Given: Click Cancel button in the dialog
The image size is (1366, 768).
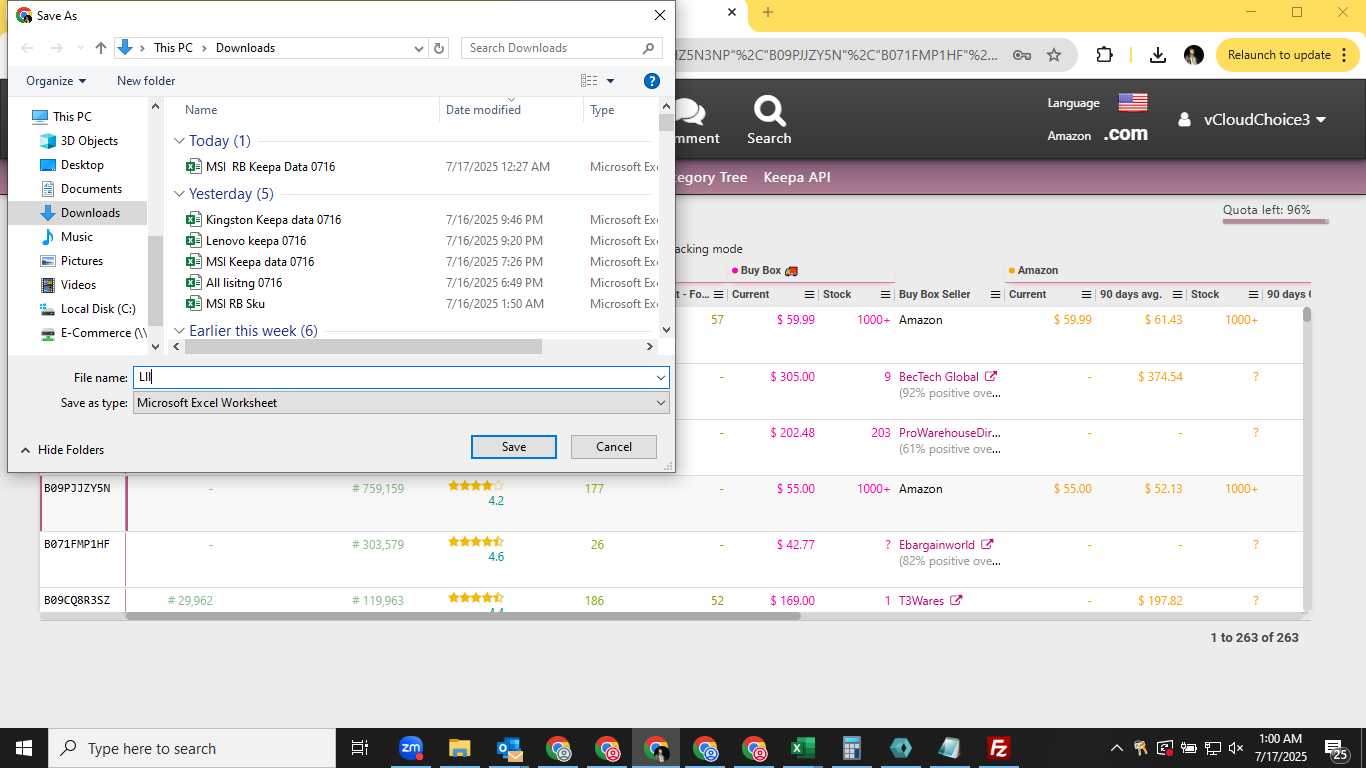Looking at the screenshot, I should tap(614, 447).
